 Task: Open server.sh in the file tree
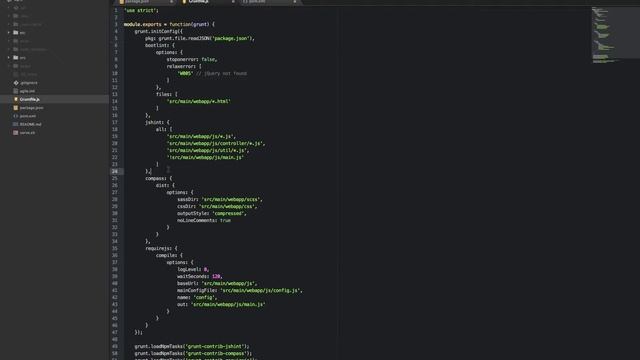(x=27, y=133)
